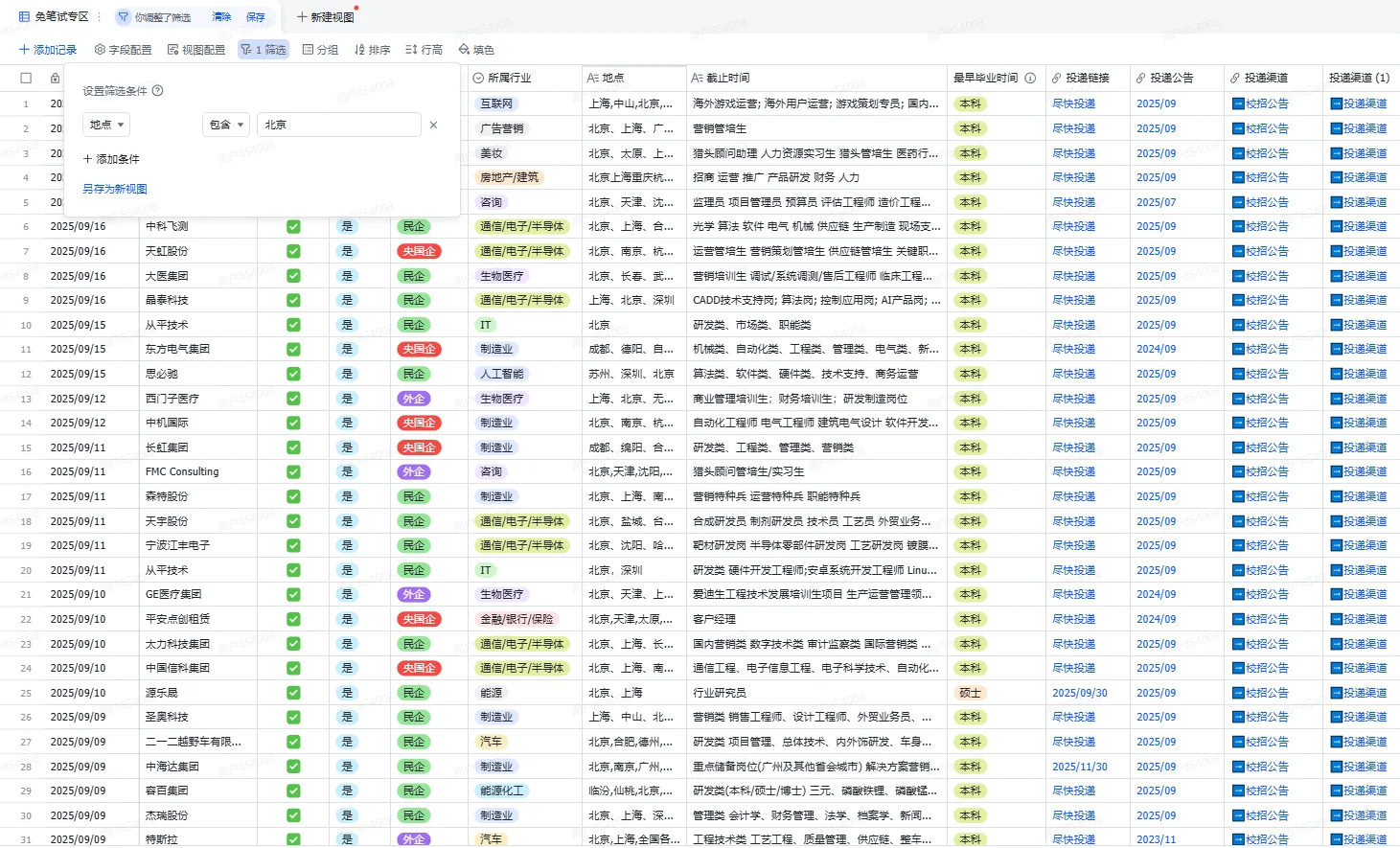Switch to the 免笔试专区 view tab

pyautogui.click(x=54, y=17)
